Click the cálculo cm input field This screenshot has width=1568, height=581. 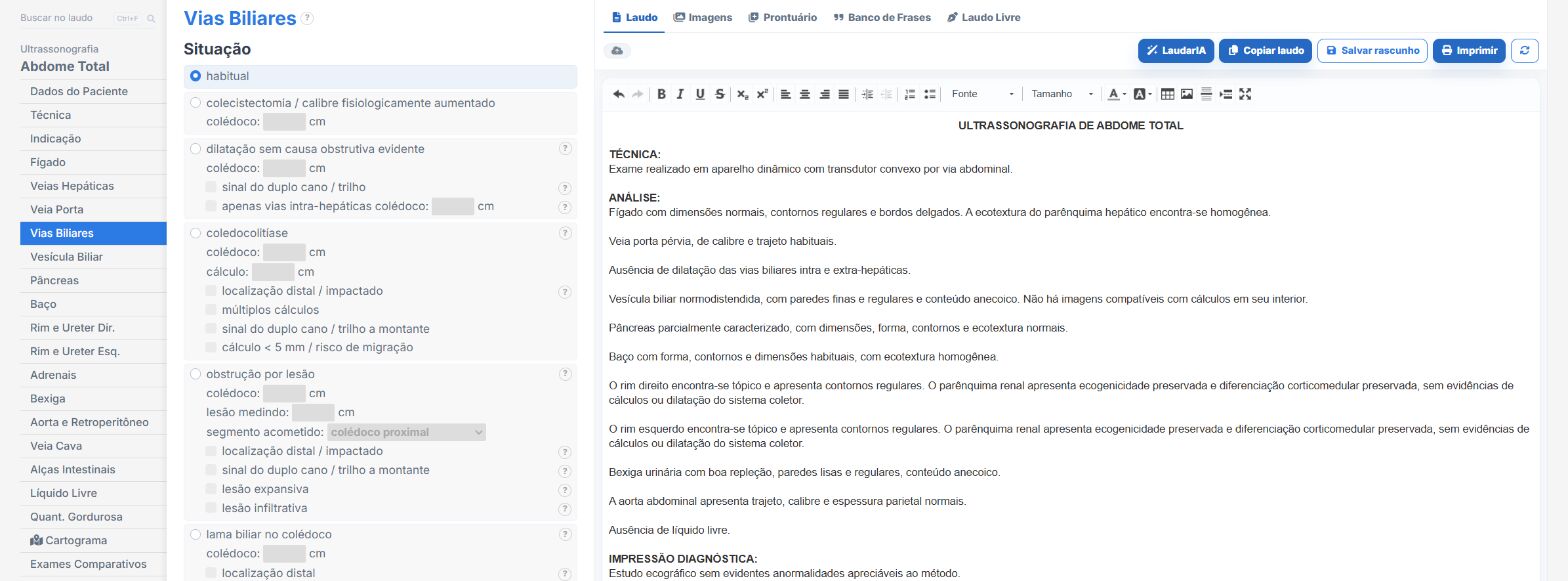pyautogui.click(x=273, y=272)
